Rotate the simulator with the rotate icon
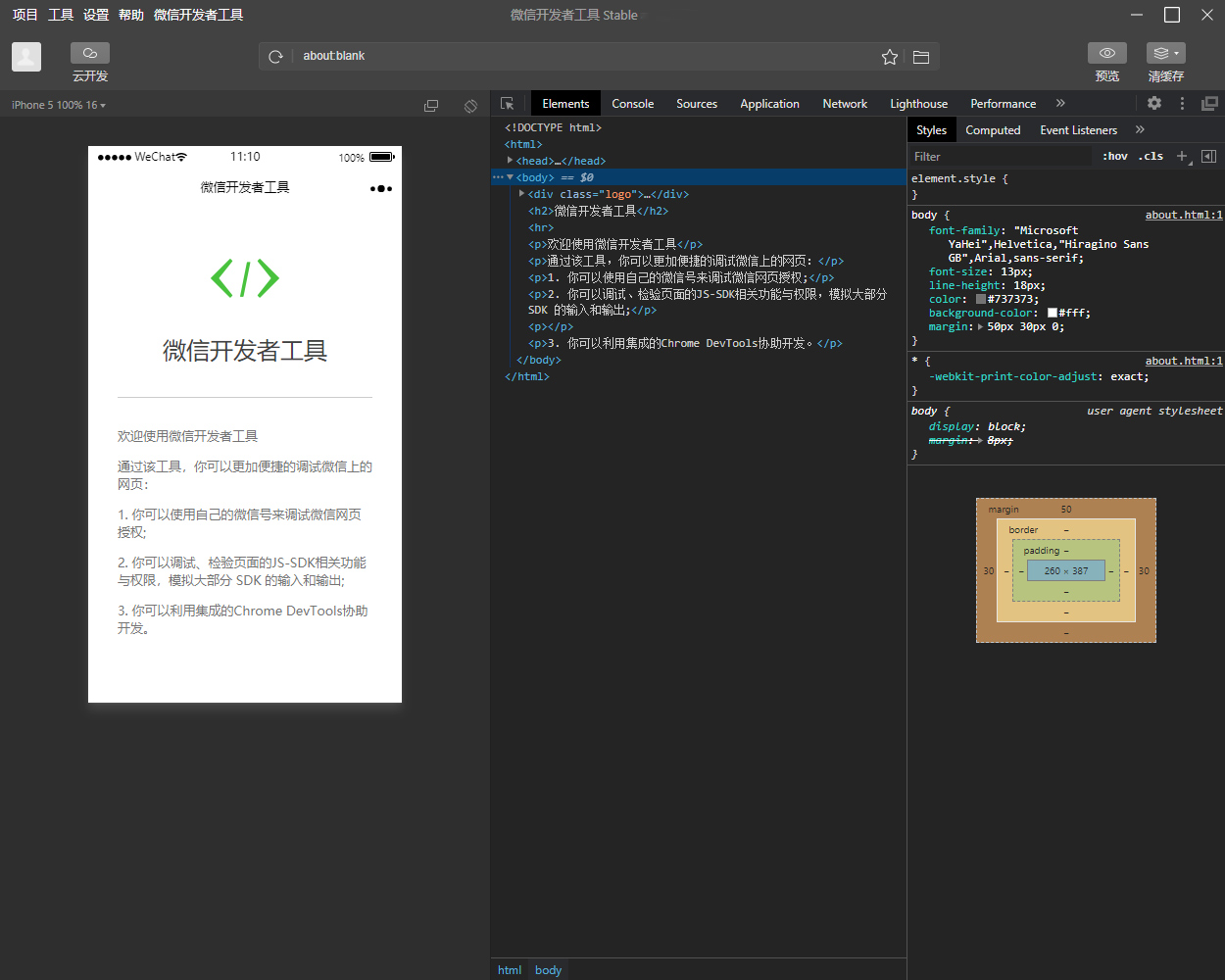 click(x=471, y=106)
